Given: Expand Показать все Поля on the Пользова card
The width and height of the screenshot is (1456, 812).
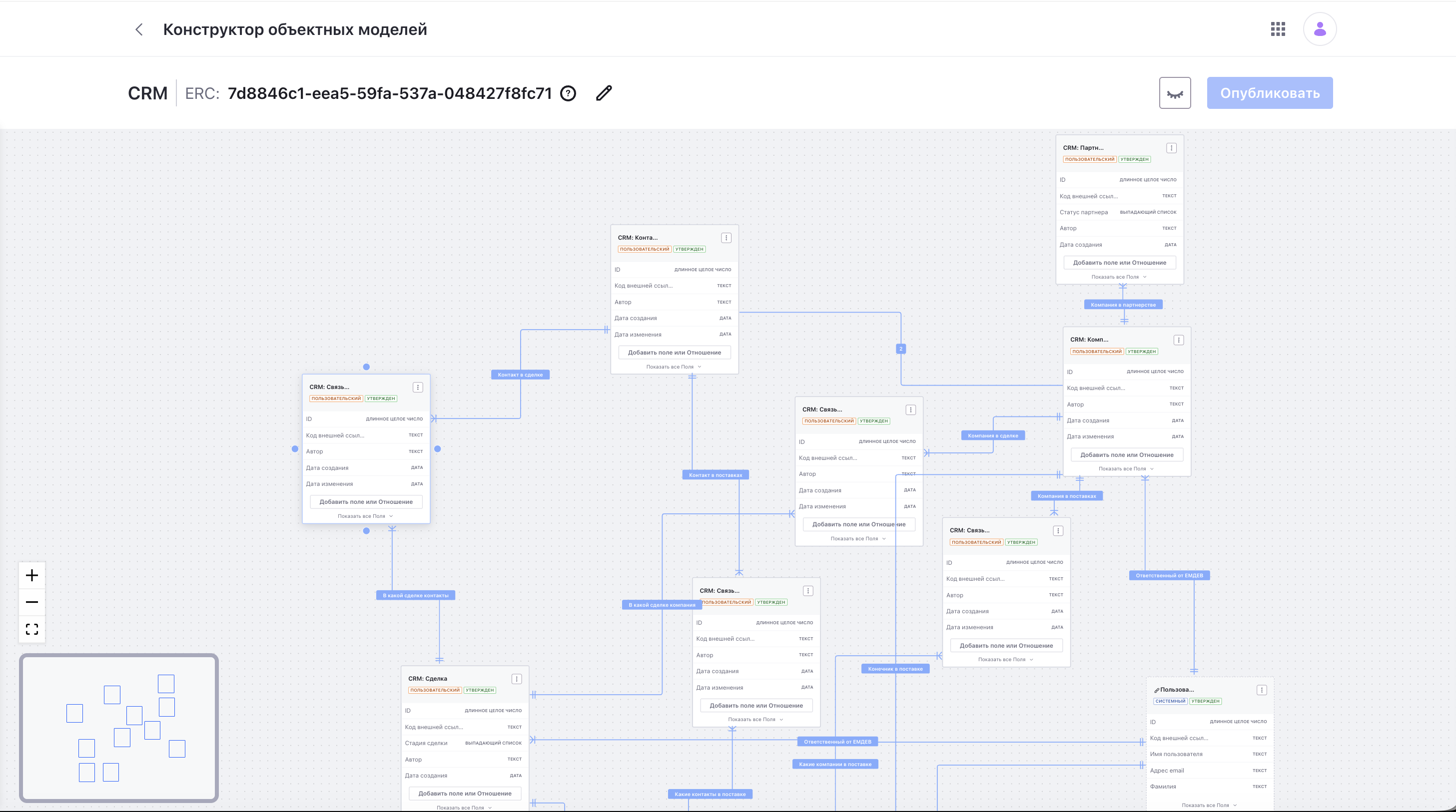Looking at the screenshot, I should tap(1209, 805).
